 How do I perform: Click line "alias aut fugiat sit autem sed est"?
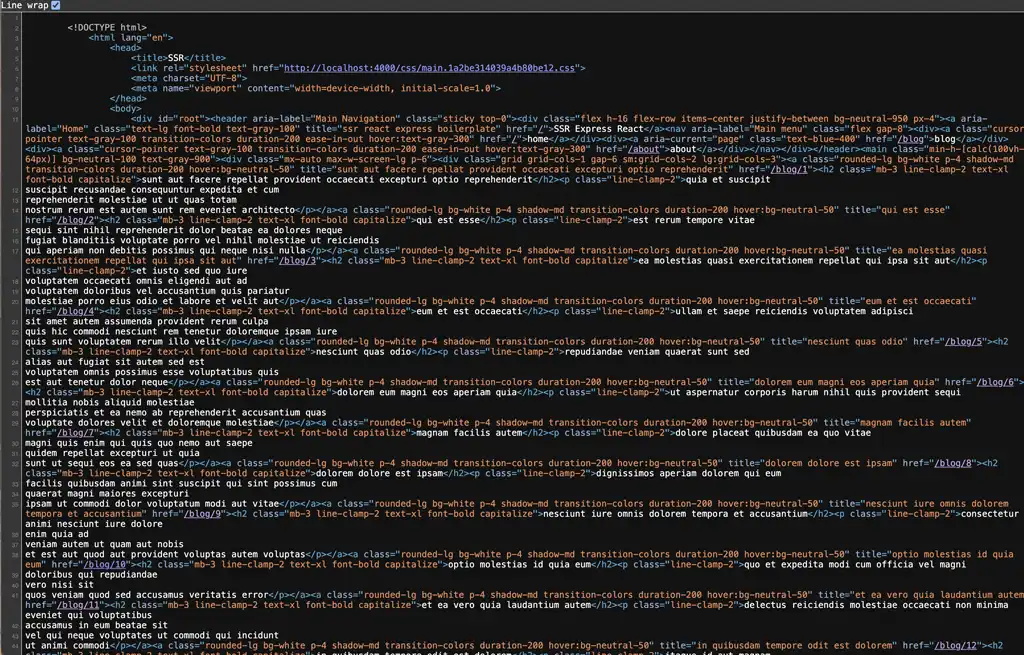(115, 362)
